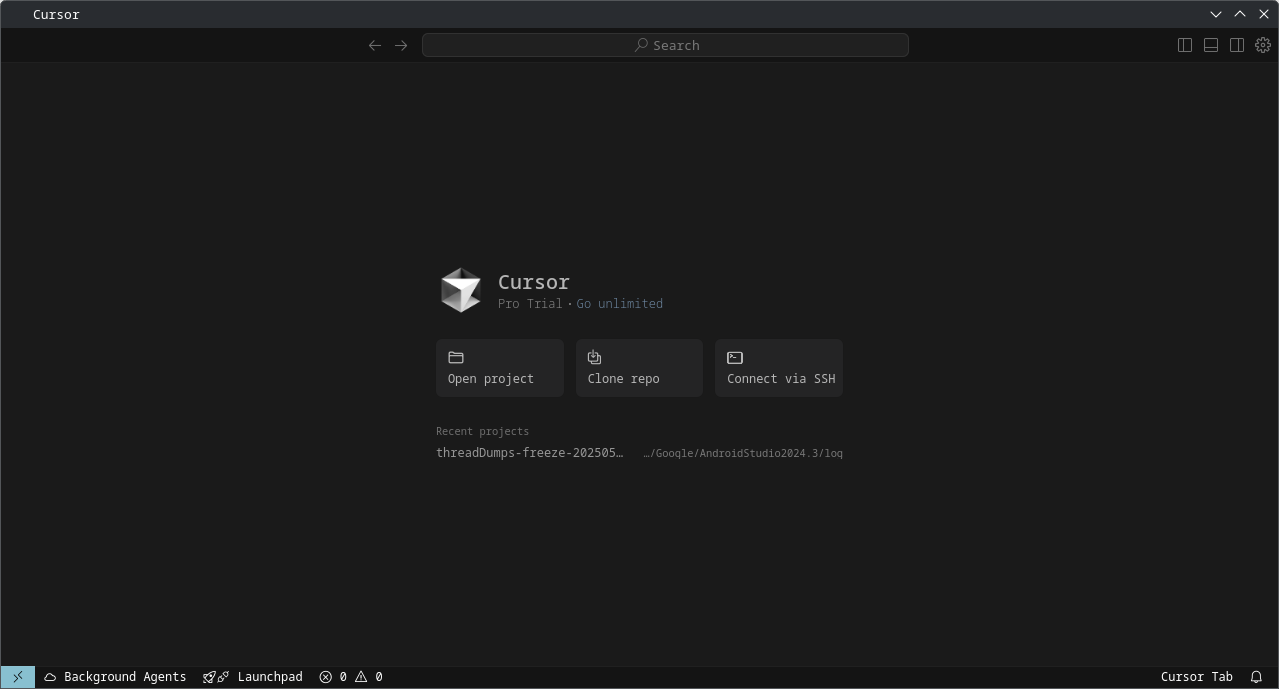The width and height of the screenshot is (1279, 689).
Task: Open the remote window indicator in status bar
Action: tap(18, 677)
